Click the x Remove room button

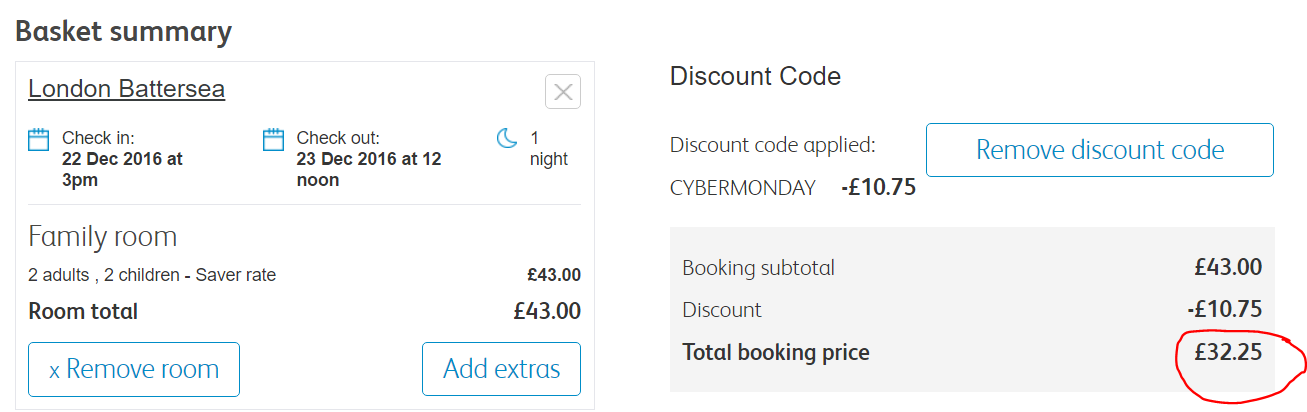[134, 369]
